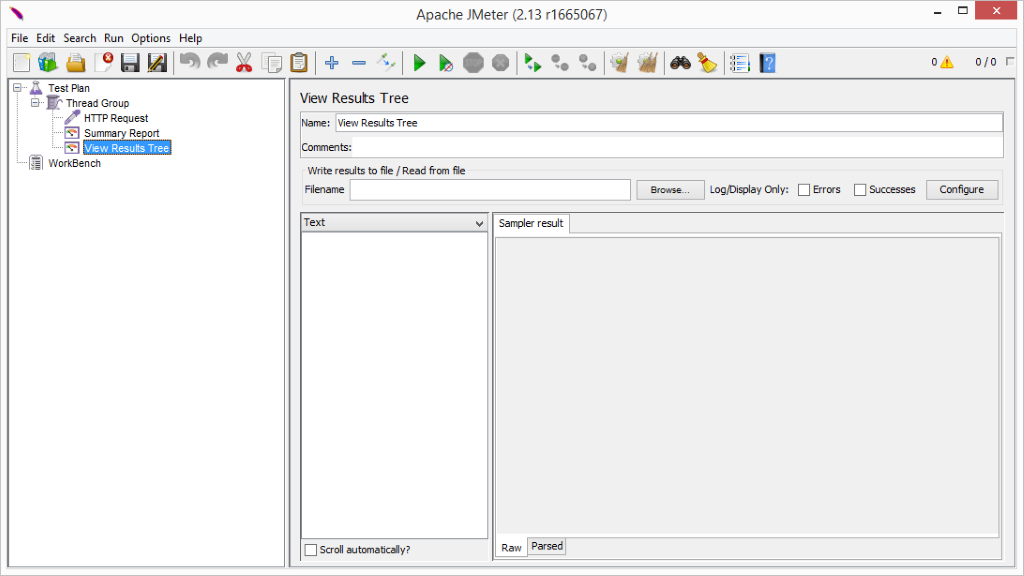This screenshot has width=1024, height=576.
Task: Click the Search binoculars icon
Action: (680, 63)
